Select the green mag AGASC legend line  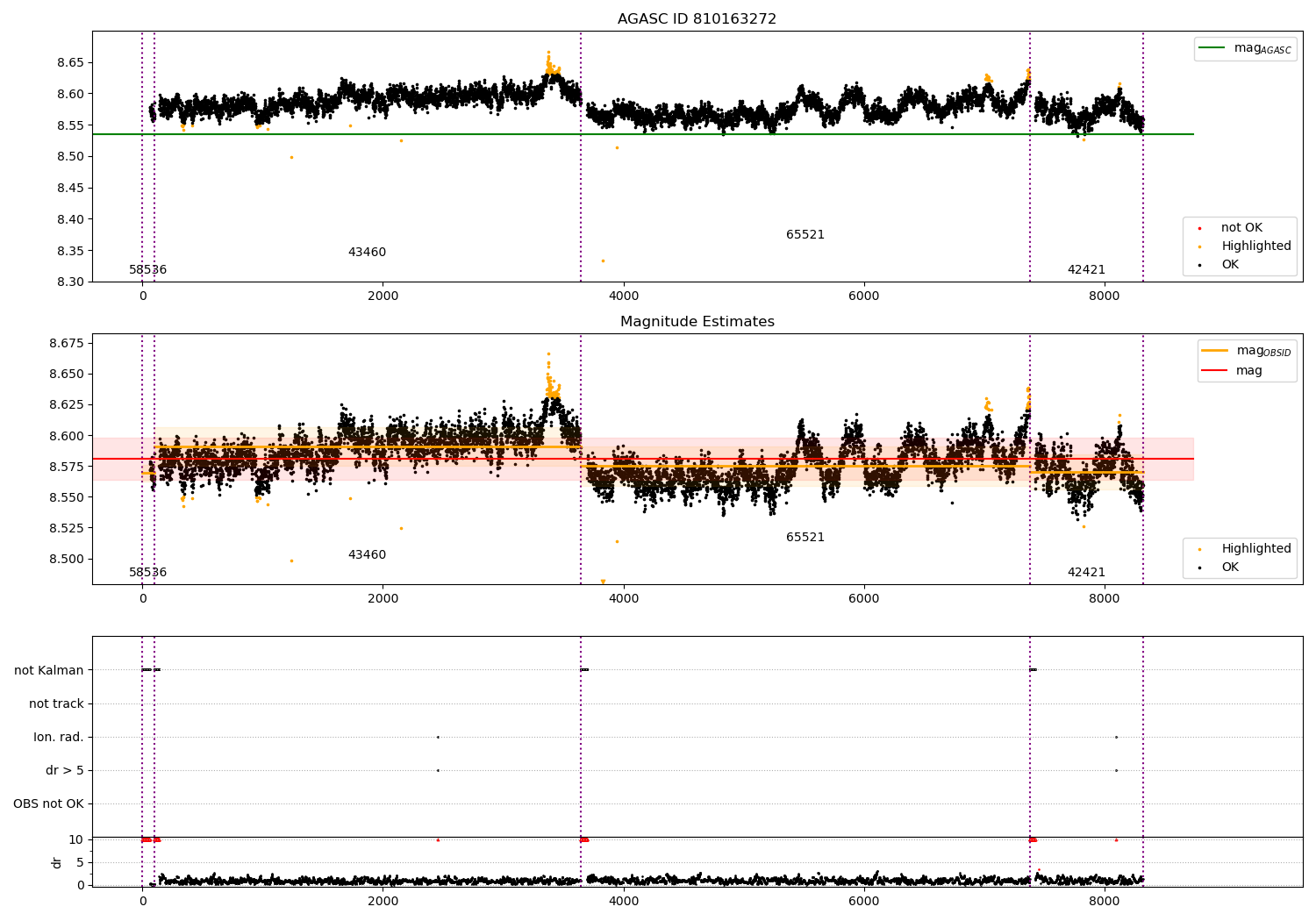(1212, 48)
